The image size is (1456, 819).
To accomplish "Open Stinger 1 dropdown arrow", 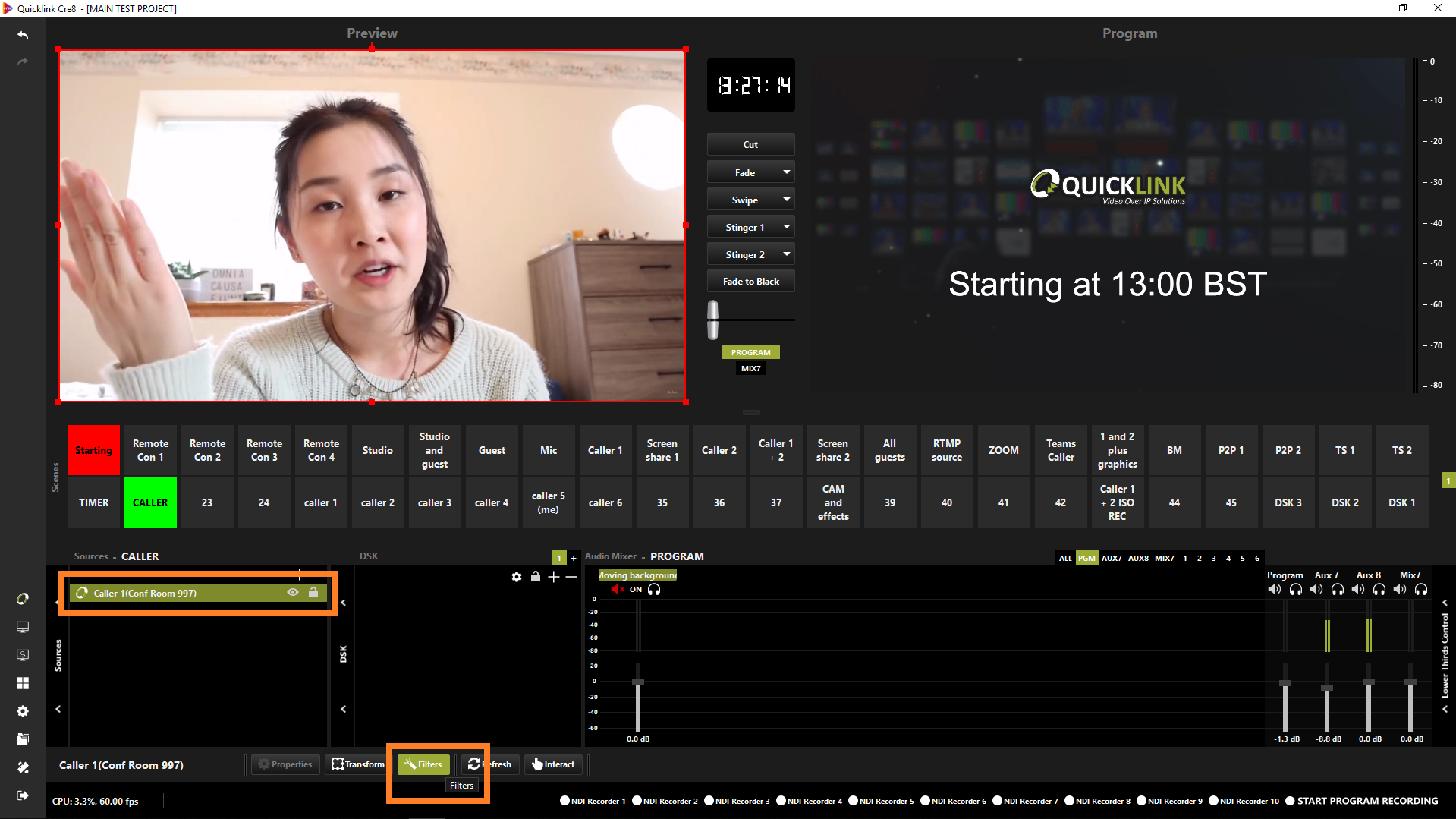I will (x=787, y=227).
